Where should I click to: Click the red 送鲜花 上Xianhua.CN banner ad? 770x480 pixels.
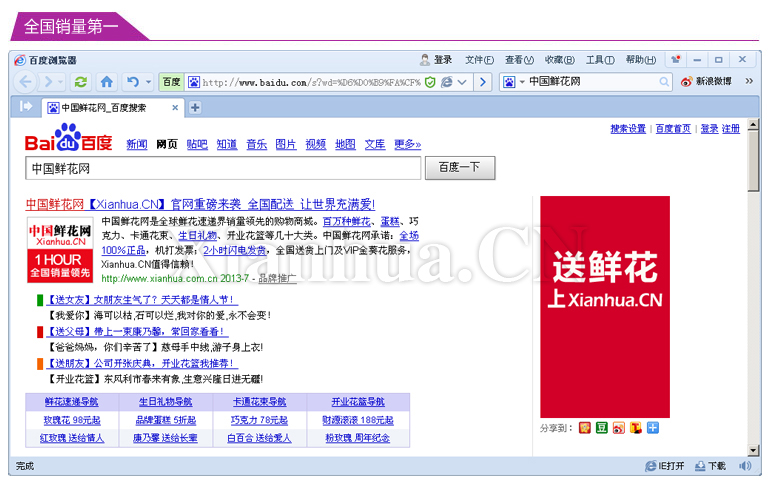coord(605,307)
